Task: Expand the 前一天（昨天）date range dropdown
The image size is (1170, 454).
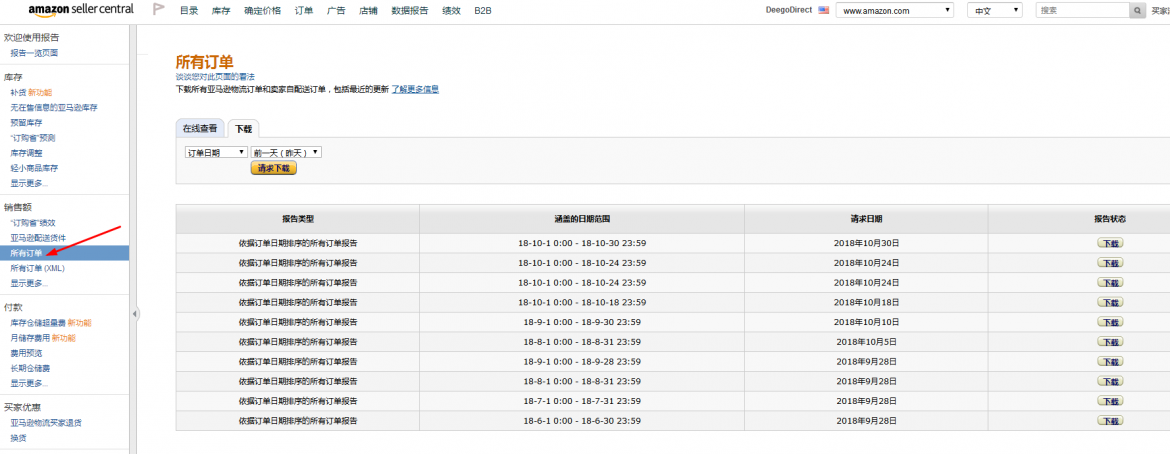Action: point(286,152)
